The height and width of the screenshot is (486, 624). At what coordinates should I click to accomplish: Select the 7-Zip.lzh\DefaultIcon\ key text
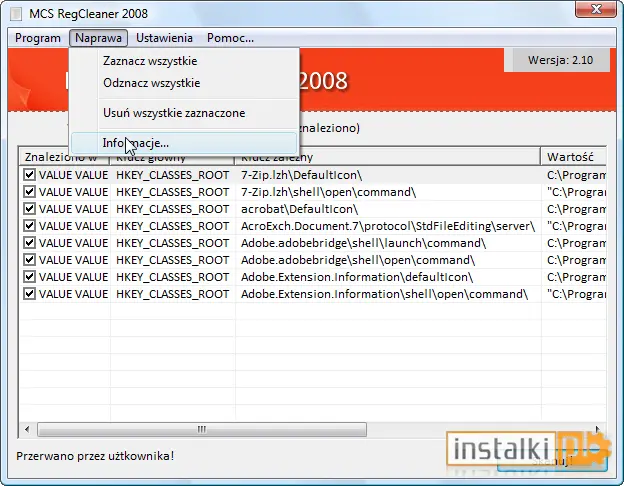pyautogui.click(x=301, y=175)
